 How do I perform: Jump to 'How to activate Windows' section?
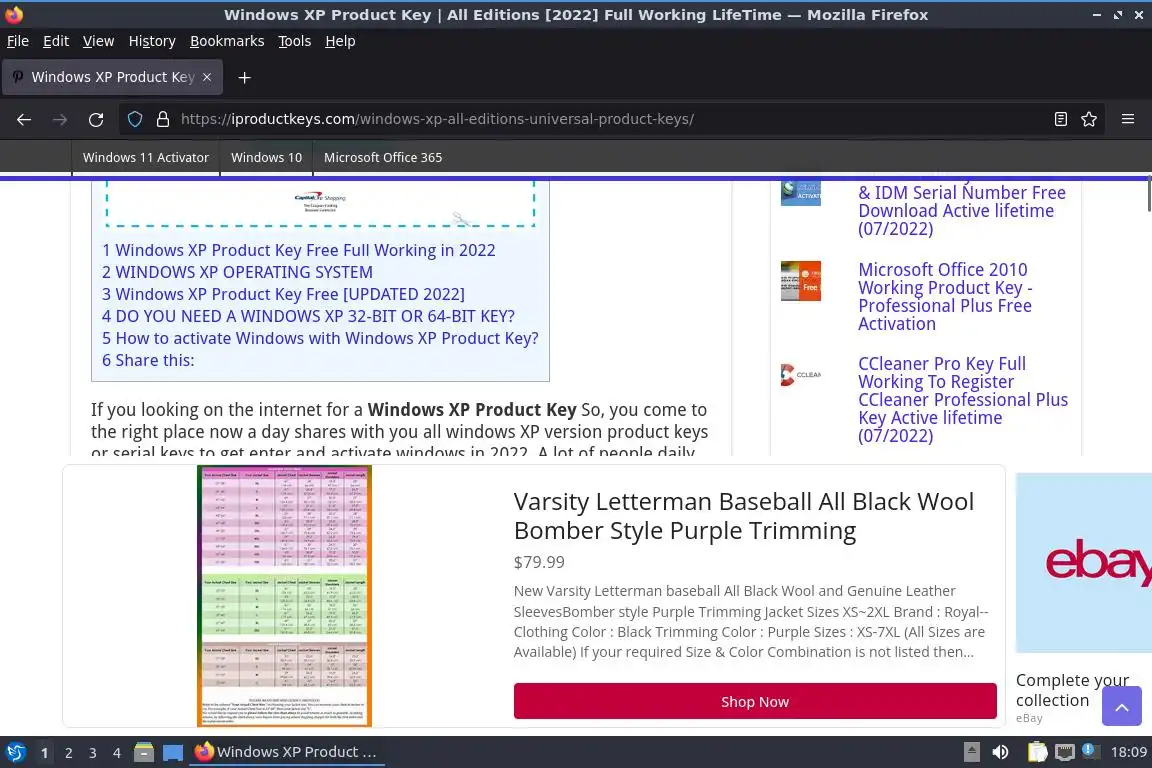(320, 339)
